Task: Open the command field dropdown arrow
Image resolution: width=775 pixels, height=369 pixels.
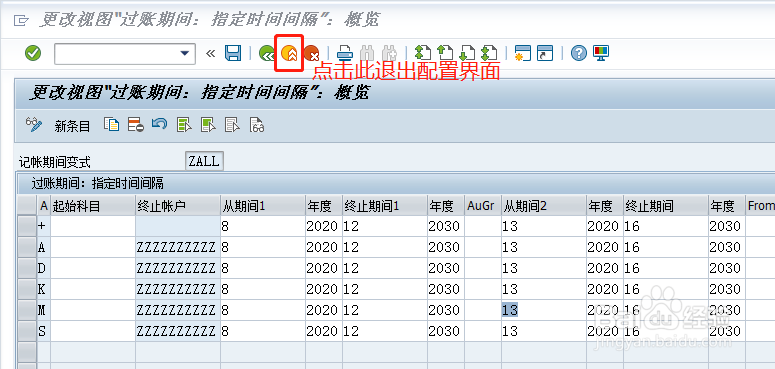Action: (185, 53)
